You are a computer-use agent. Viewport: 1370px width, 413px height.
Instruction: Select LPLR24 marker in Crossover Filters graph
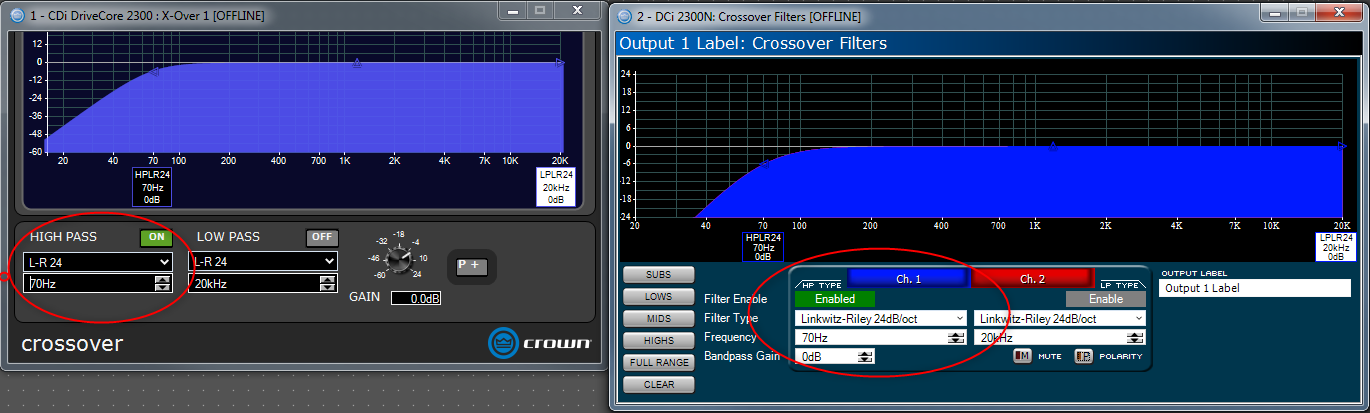[x=1335, y=247]
